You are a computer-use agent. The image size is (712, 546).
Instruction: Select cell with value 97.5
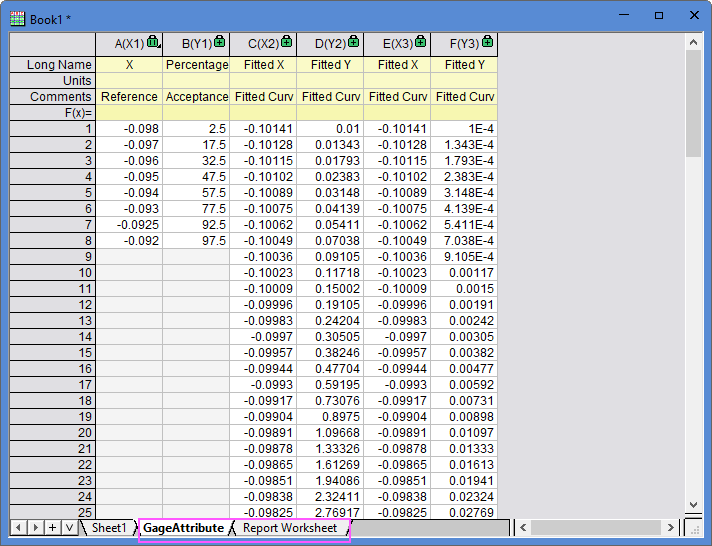pos(196,240)
